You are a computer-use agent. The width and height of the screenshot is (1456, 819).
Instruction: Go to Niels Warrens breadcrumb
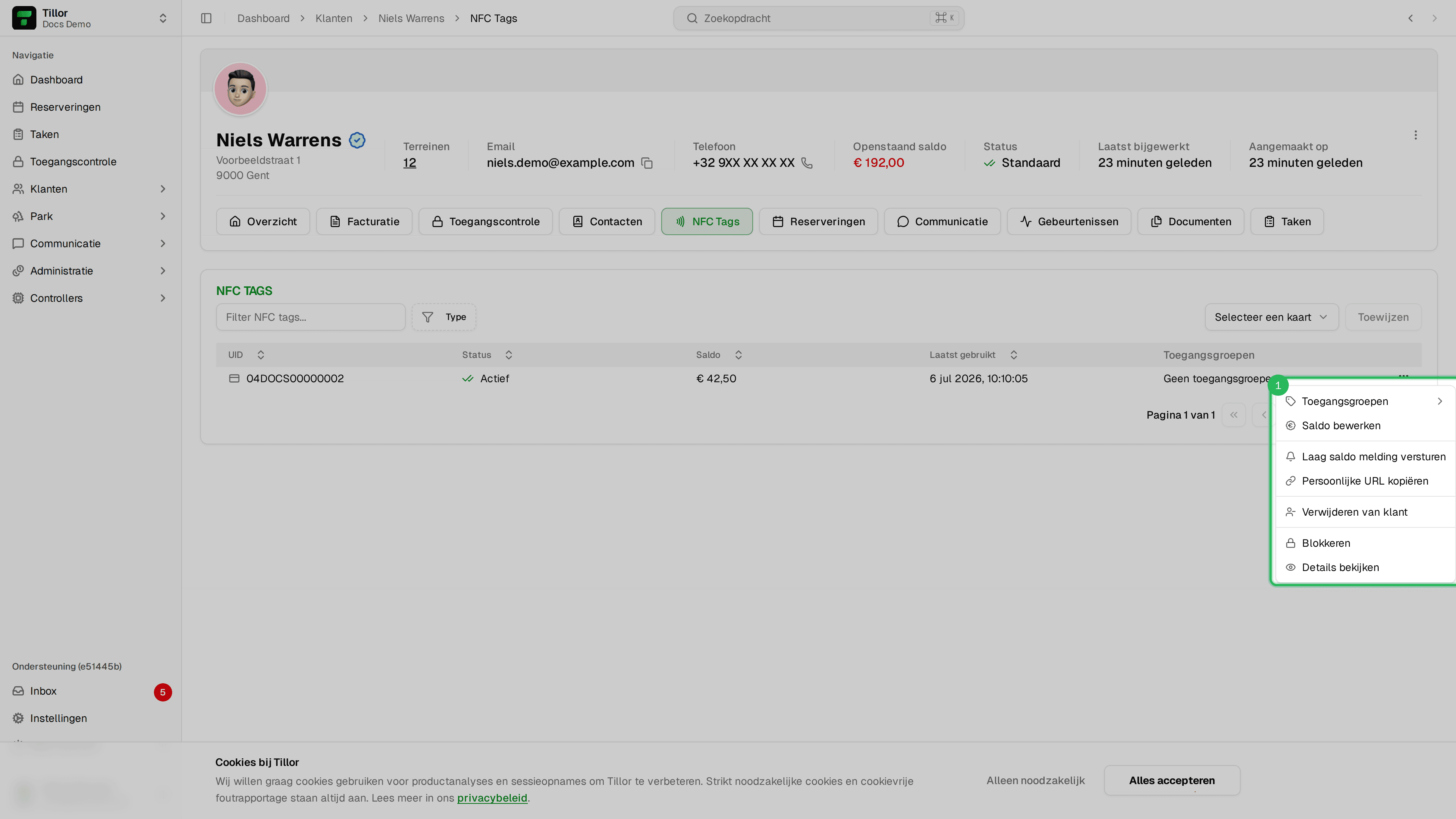[x=411, y=18]
